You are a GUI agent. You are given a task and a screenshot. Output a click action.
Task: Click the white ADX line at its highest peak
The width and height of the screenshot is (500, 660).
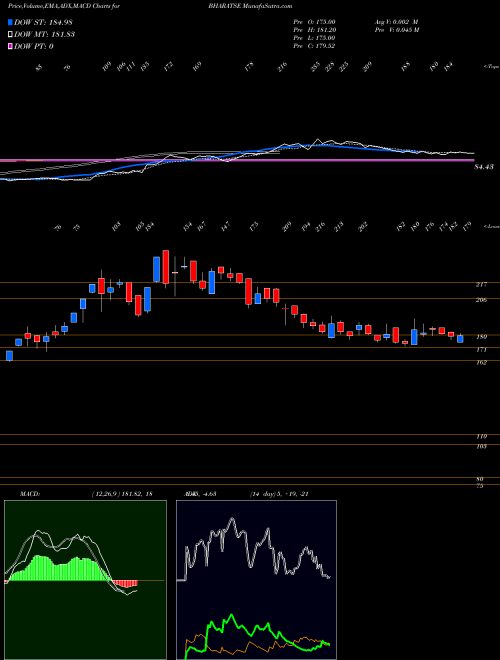pos(231,519)
